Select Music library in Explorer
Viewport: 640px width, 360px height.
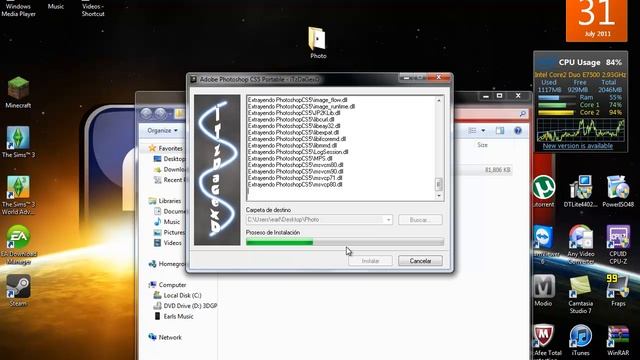click(x=167, y=222)
